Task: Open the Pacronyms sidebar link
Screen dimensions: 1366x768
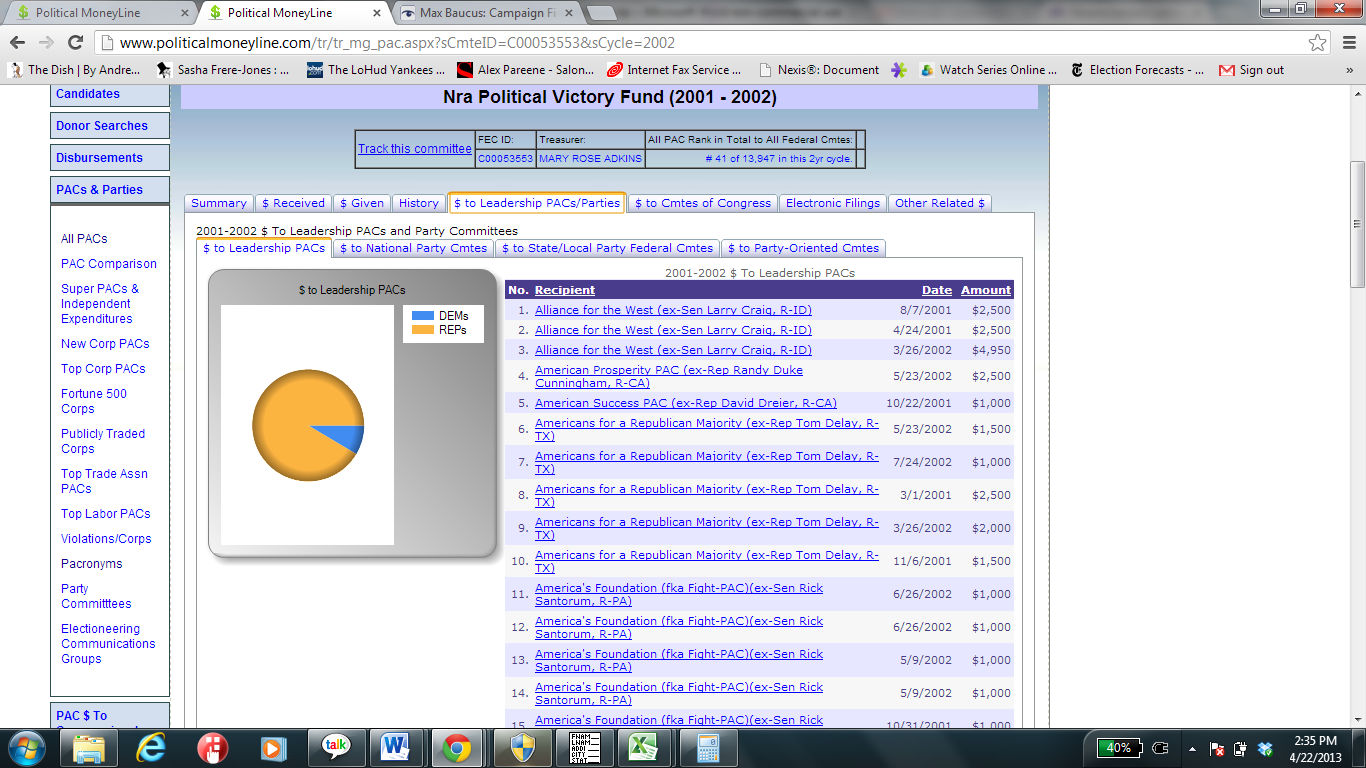Action: (x=92, y=564)
